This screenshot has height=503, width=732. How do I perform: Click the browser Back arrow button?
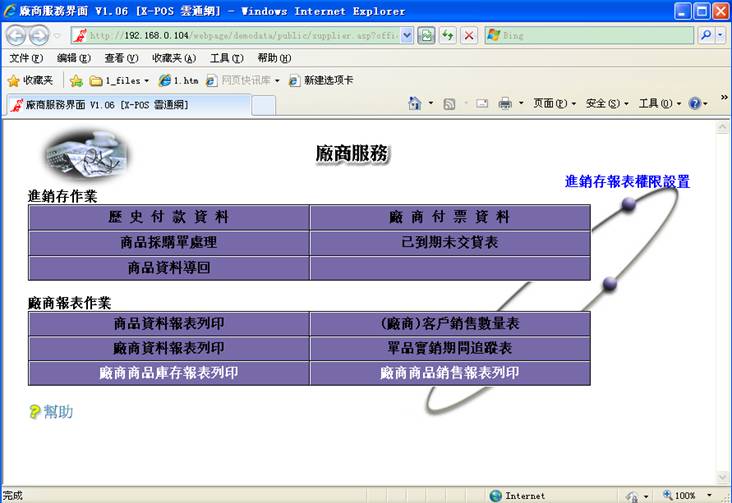pyautogui.click(x=16, y=35)
